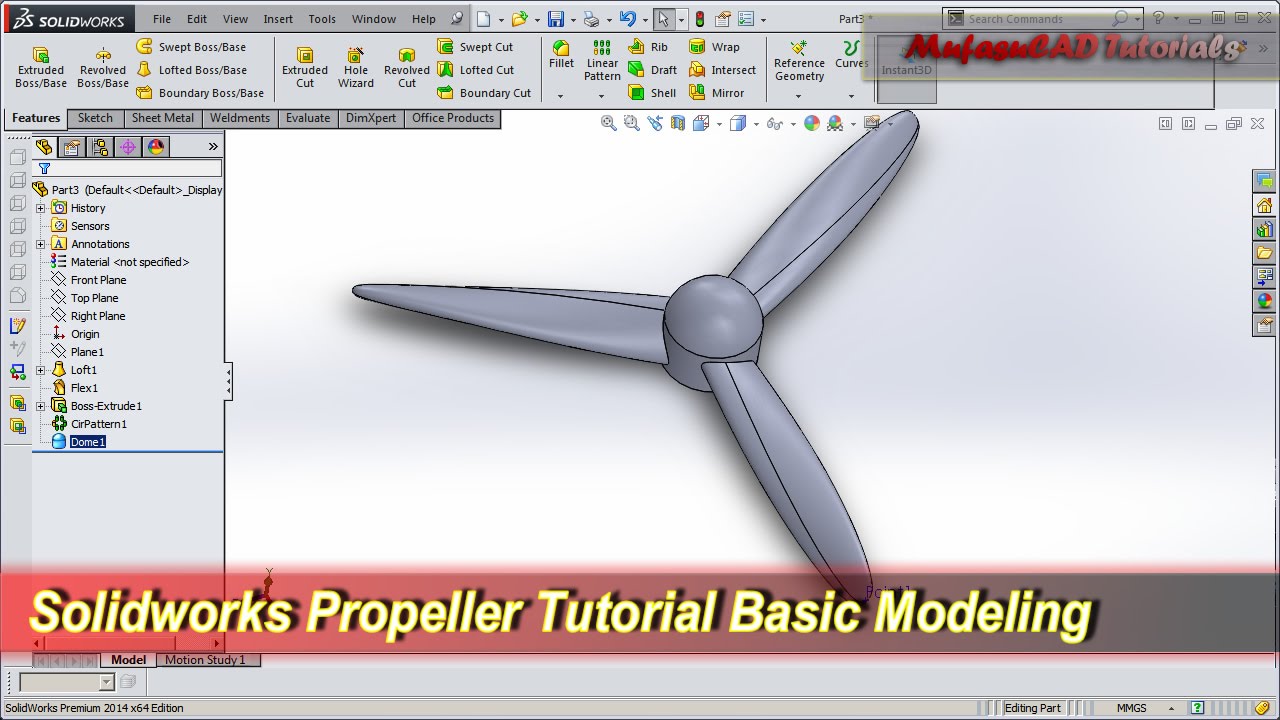This screenshot has height=720, width=1280.
Task: Open the Motion Study 1 tab
Action: point(205,660)
